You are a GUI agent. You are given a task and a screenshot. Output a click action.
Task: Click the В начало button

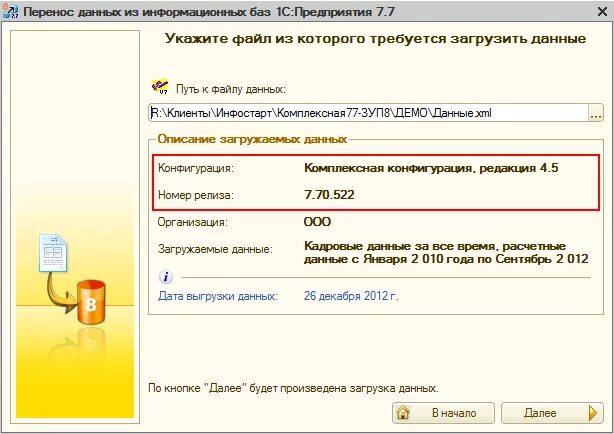coord(443,413)
